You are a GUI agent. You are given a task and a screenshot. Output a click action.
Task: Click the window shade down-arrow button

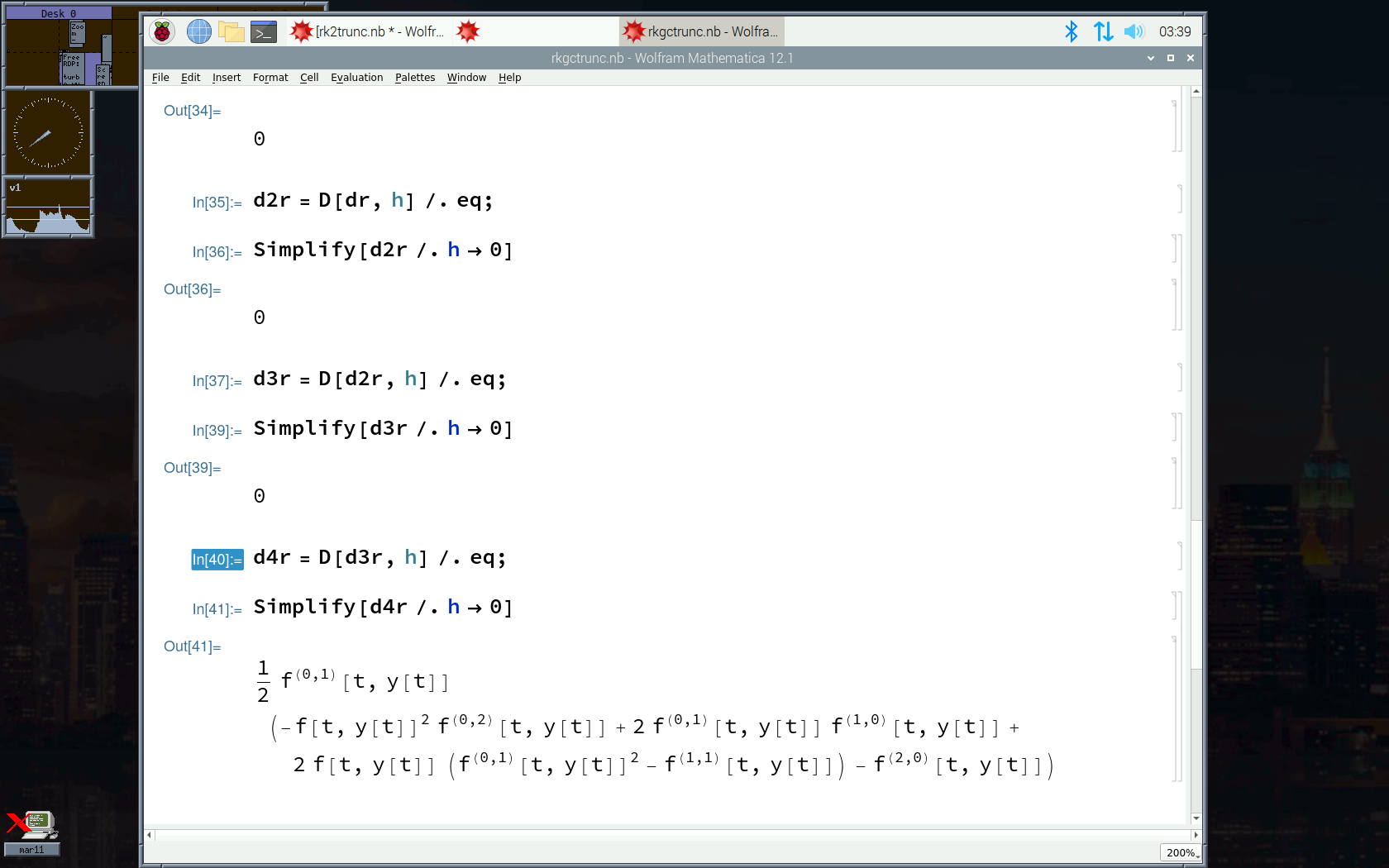pyautogui.click(x=1150, y=58)
